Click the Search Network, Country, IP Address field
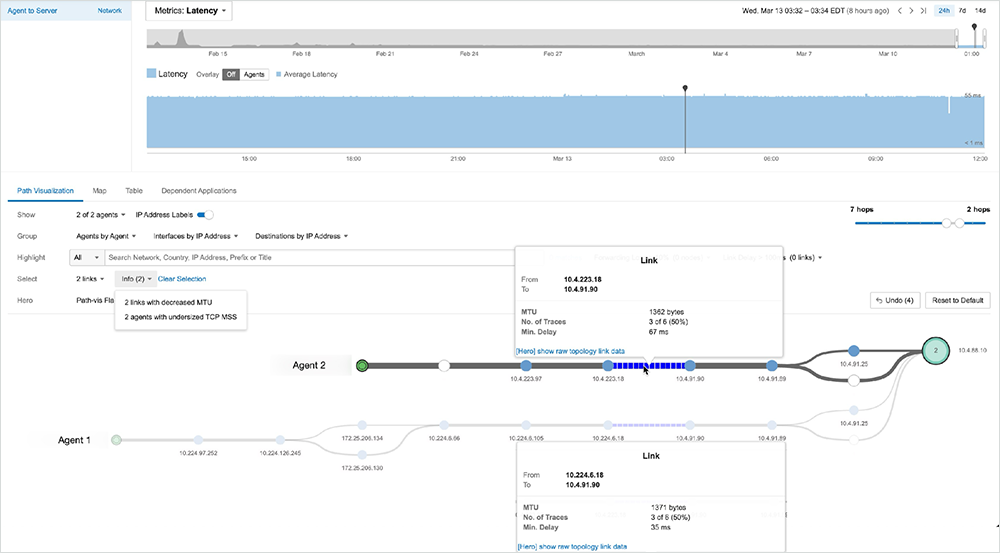Viewport: 1000px width, 553px height. click(x=300, y=258)
